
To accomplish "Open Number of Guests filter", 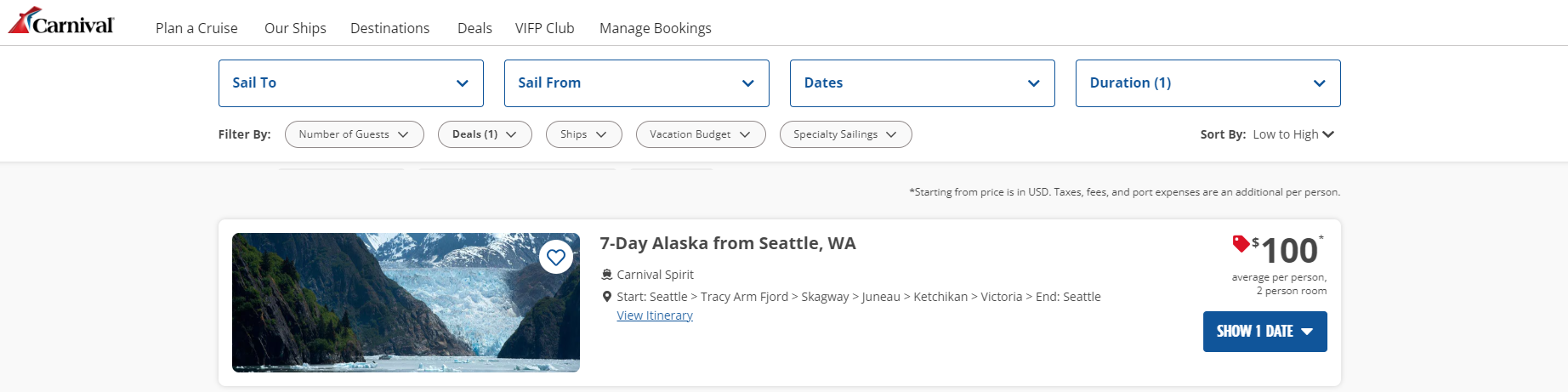I will click(x=355, y=134).
